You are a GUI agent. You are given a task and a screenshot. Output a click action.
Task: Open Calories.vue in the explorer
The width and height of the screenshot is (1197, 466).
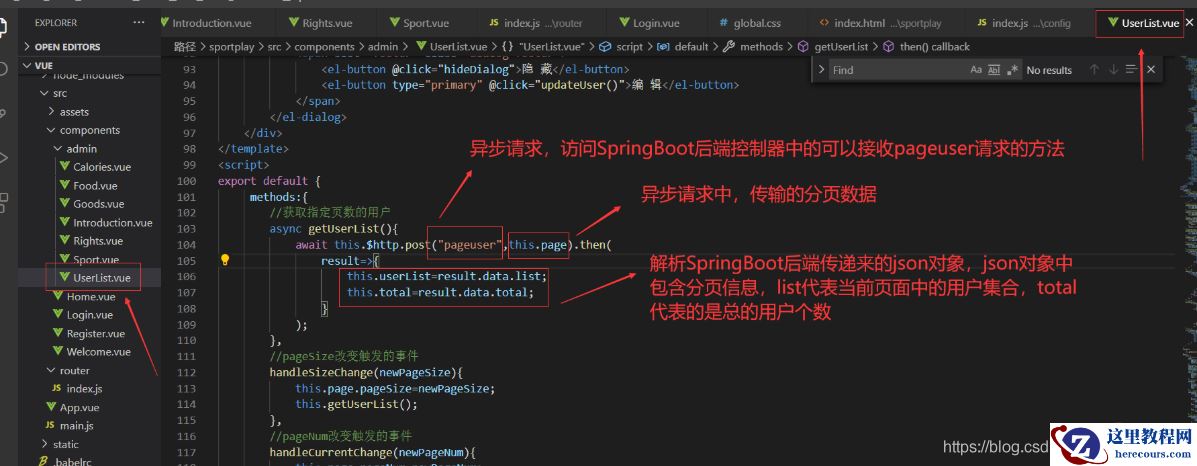pos(102,167)
